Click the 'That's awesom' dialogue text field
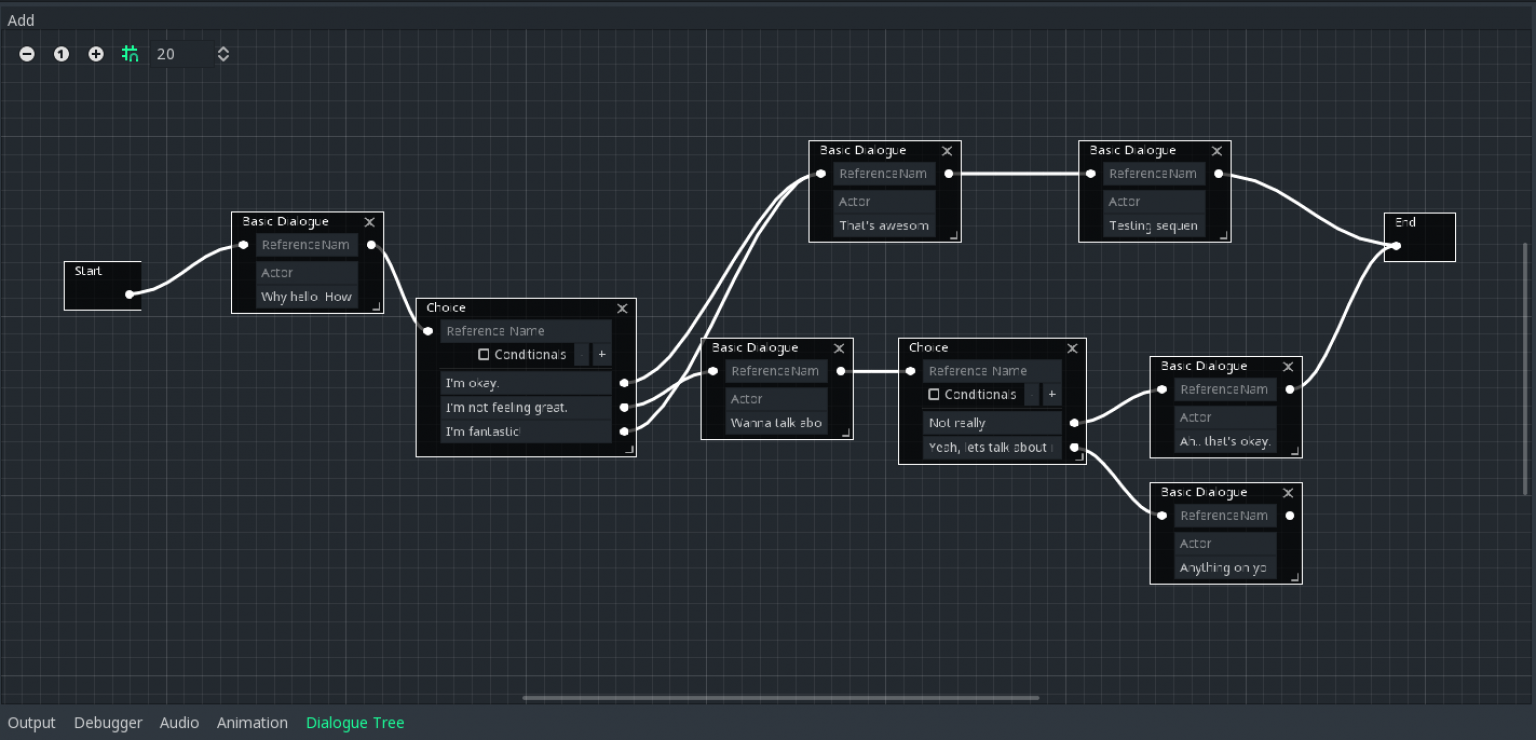Screen dimensions: 1536x740 point(885,226)
